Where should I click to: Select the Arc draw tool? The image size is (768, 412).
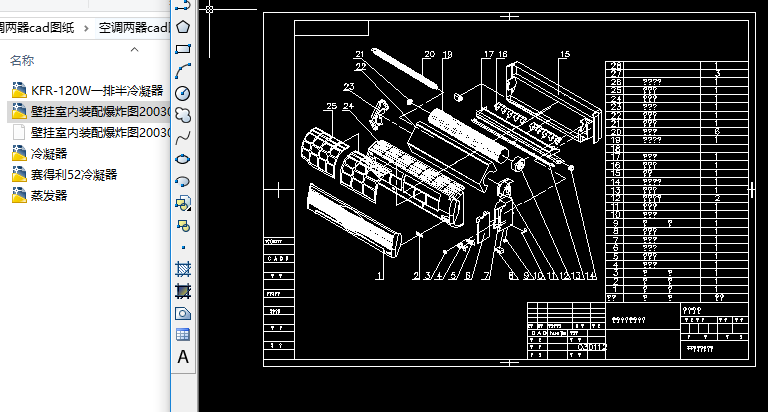183,71
